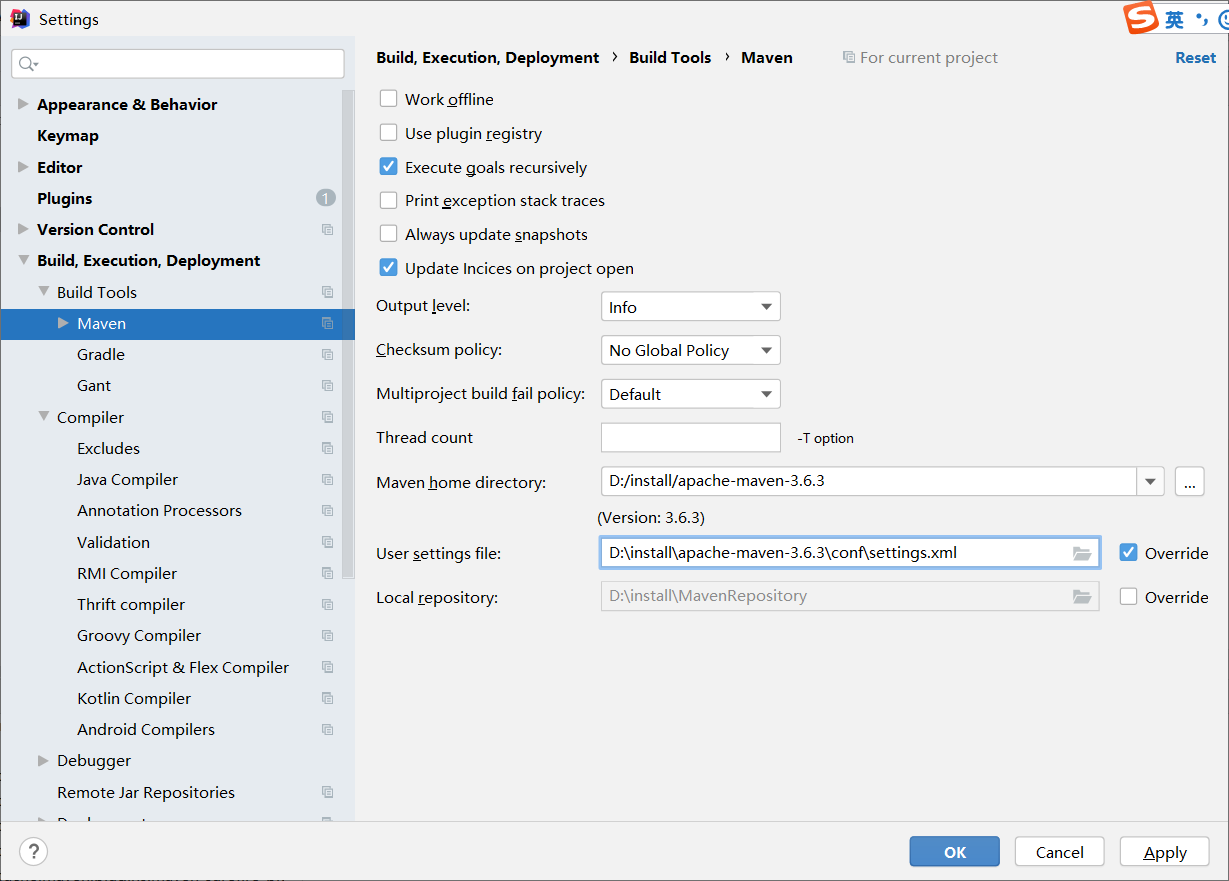
Task: Open the Keymap settings page
Action: point(68,136)
